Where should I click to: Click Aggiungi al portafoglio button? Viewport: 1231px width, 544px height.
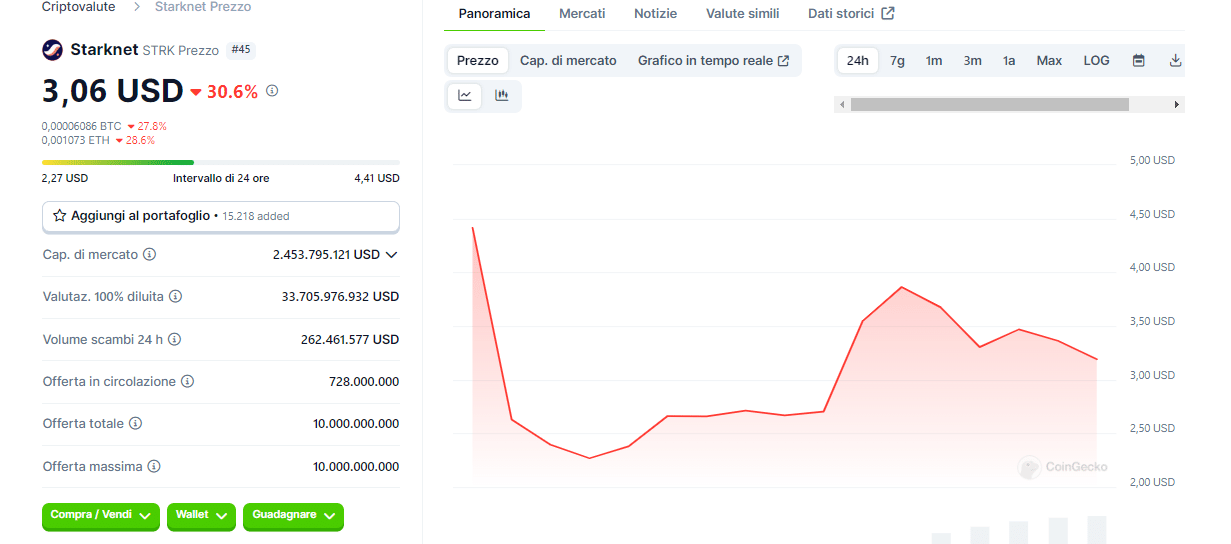pyautogui.click(x=220, y=216)
